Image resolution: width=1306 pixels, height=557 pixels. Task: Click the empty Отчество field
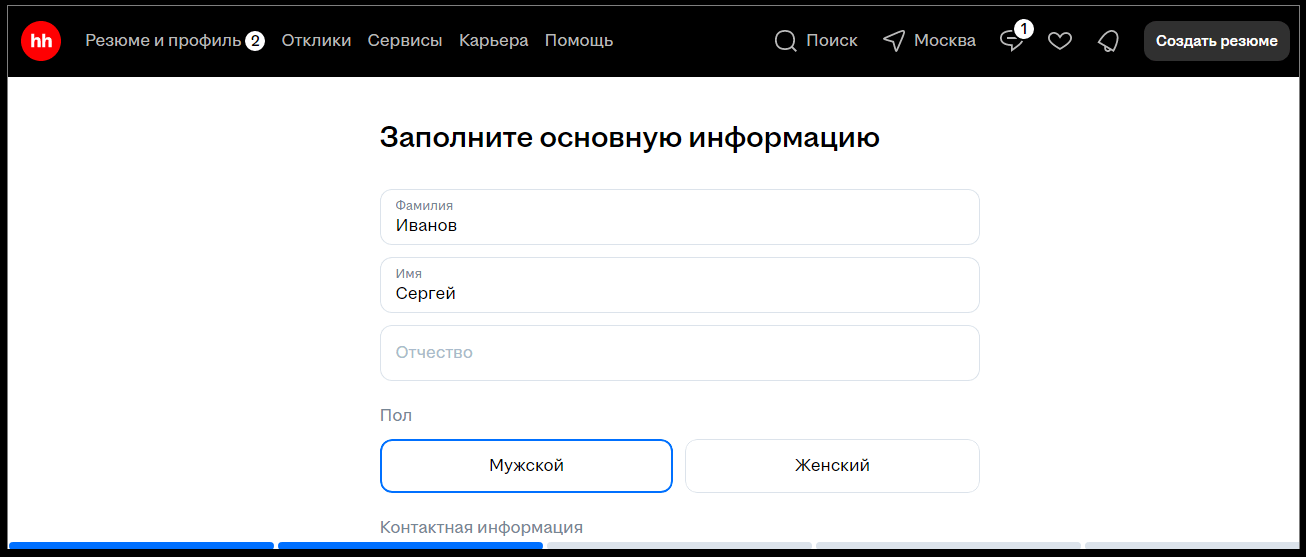(679, 353)
